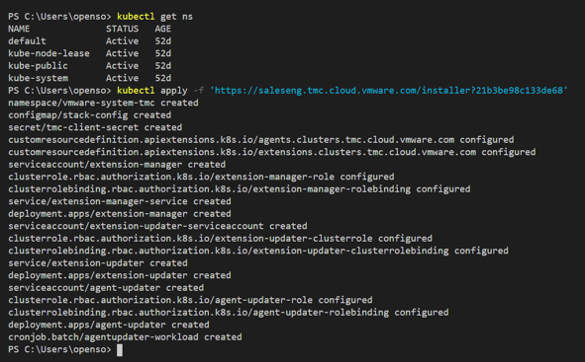Image resolution: width=585 pixels, height=362 pixels.
Task: Click the installer URL in the apply command
Action: click(389, 91)
